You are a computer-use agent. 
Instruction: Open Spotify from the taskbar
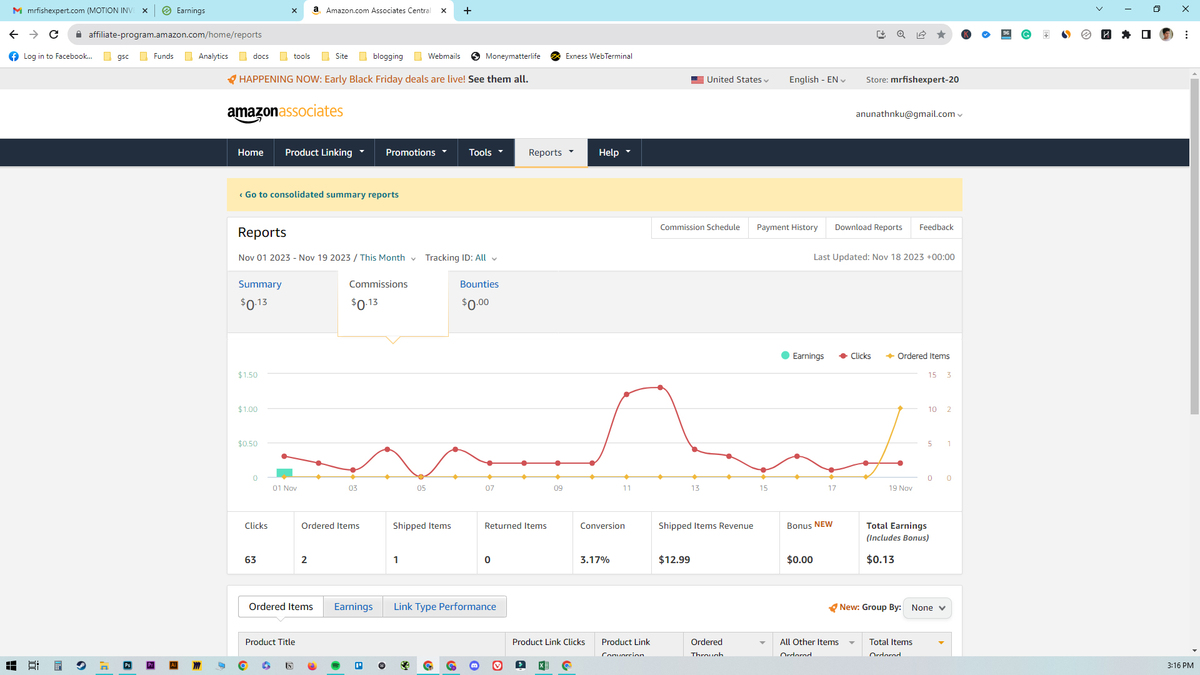pyautogui.click(x=336, y=665)
